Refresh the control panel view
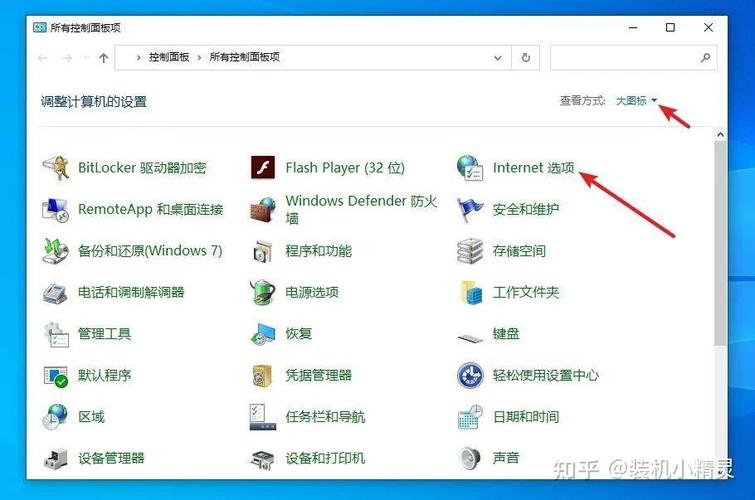755x500 pixels. [526, 58]
